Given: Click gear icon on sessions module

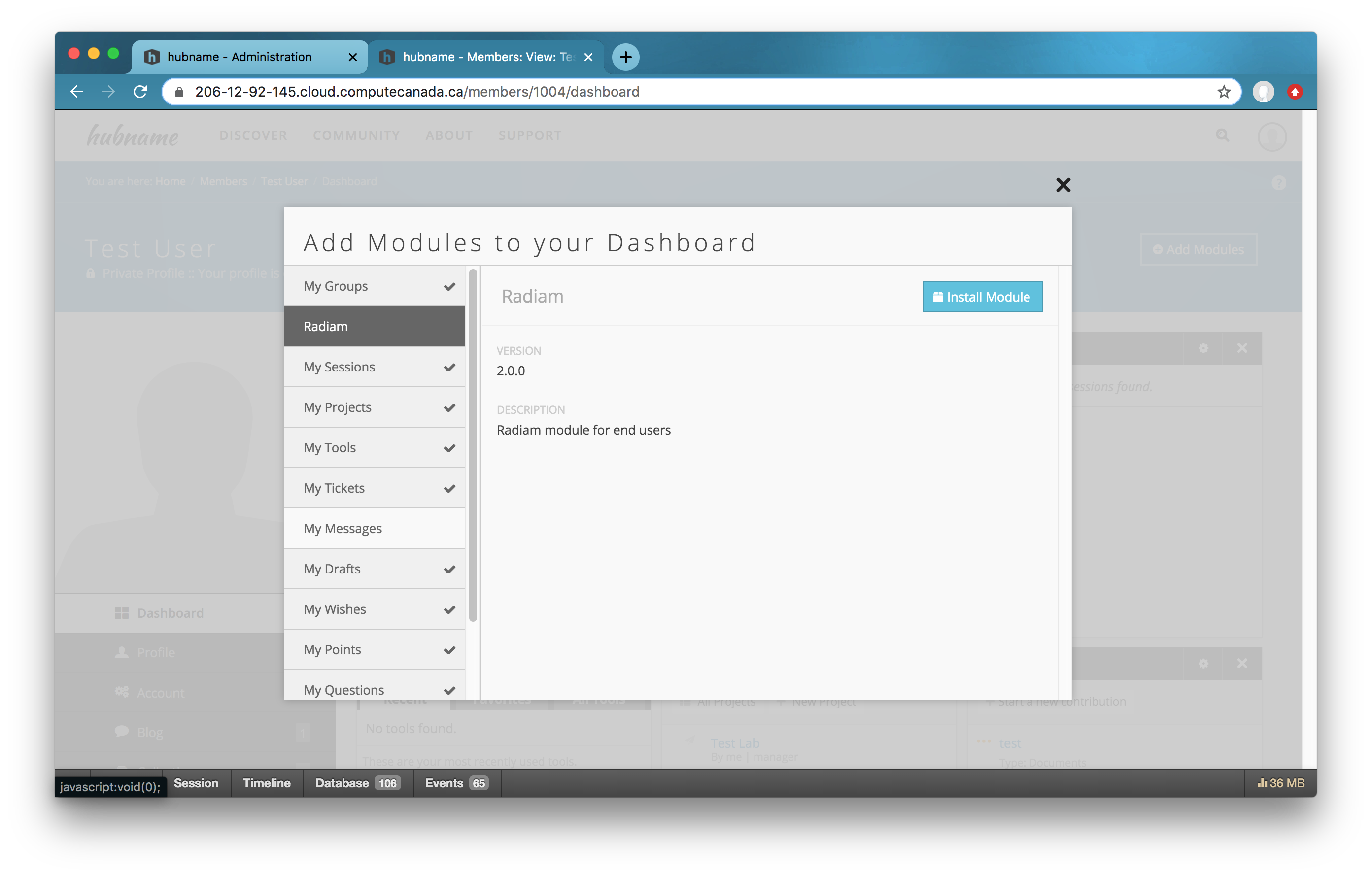Looking at the screenshot, I should coord(1203,348).
